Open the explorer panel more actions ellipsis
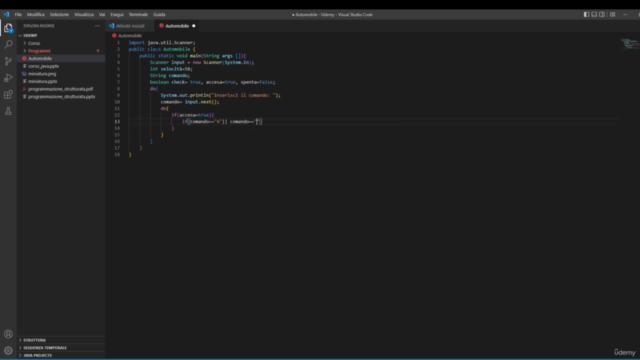 click(97, 26)
